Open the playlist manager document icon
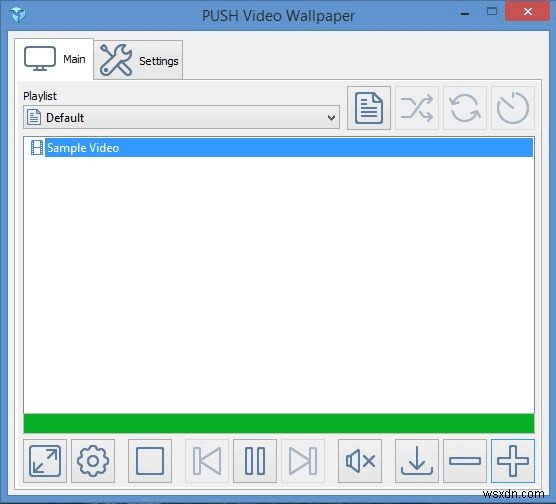This screenshot has height=504, width=556. point(369,108)
